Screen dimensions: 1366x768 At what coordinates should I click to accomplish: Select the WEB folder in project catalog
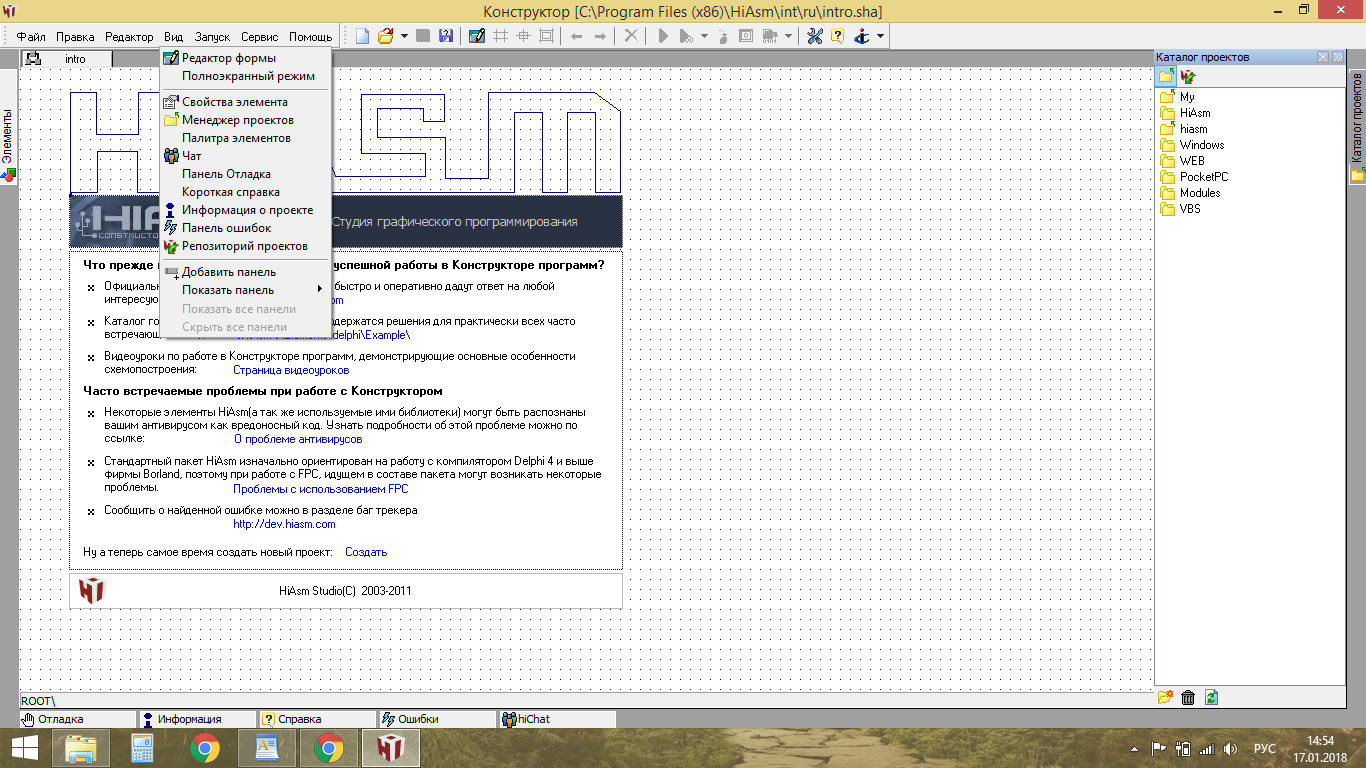click(x=1182, y=161)
